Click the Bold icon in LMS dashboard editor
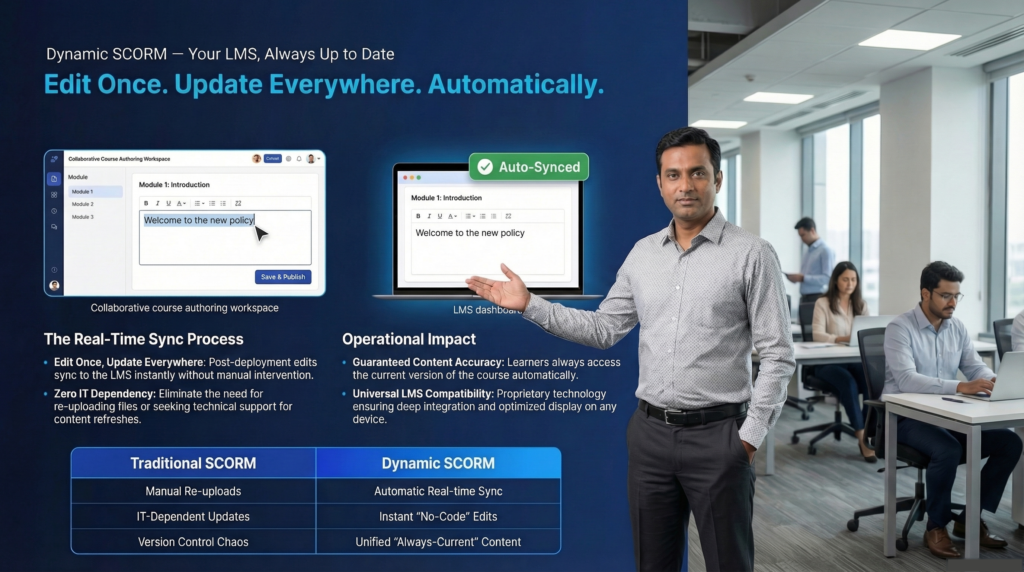Viewport: 1024px width, 572px height. click(x=418, y=215)
